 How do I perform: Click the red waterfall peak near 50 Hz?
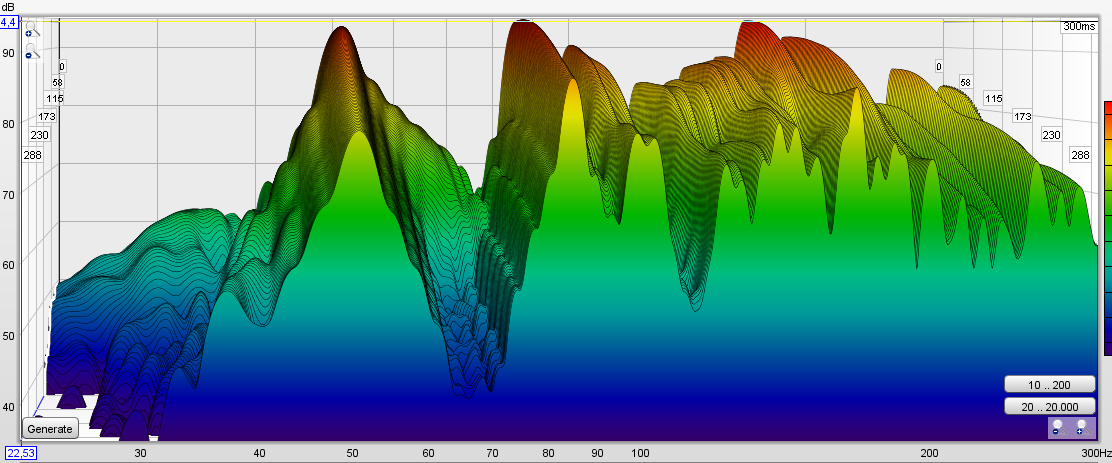click(x=343, y=40)
